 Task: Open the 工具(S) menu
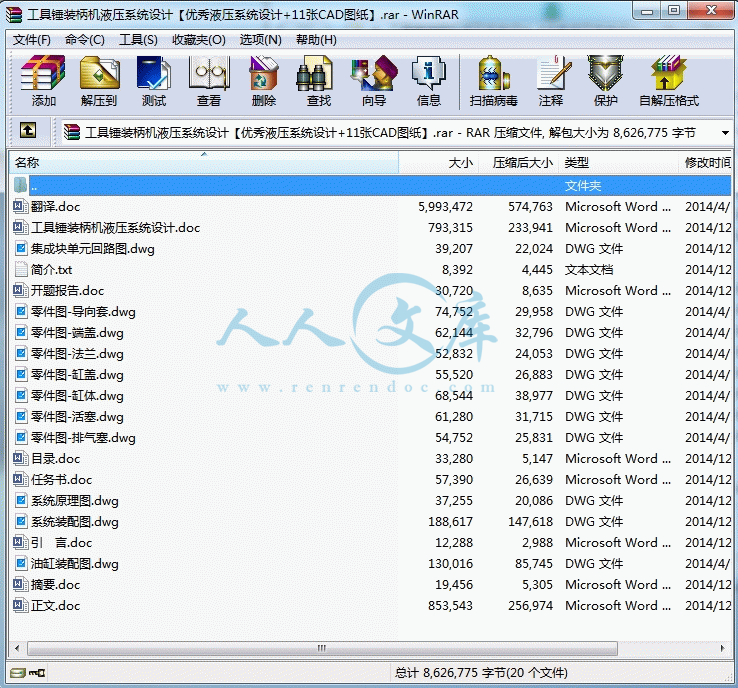138,40
